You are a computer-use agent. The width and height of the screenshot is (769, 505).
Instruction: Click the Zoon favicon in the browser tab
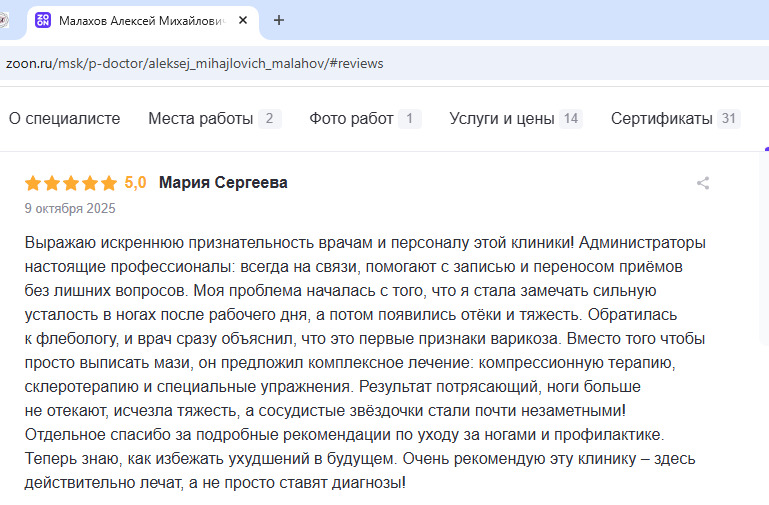coord(43,20)
